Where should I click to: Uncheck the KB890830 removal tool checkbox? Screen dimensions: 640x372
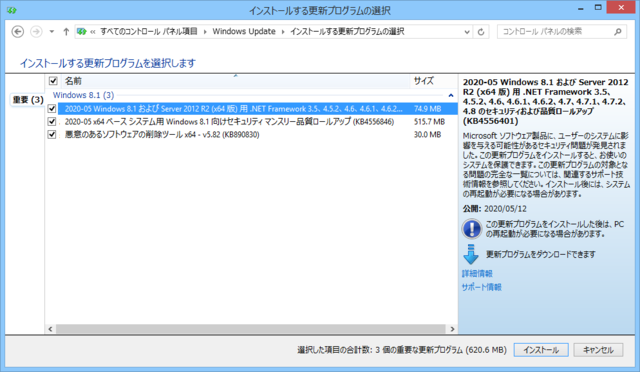[x=52, y=134]
